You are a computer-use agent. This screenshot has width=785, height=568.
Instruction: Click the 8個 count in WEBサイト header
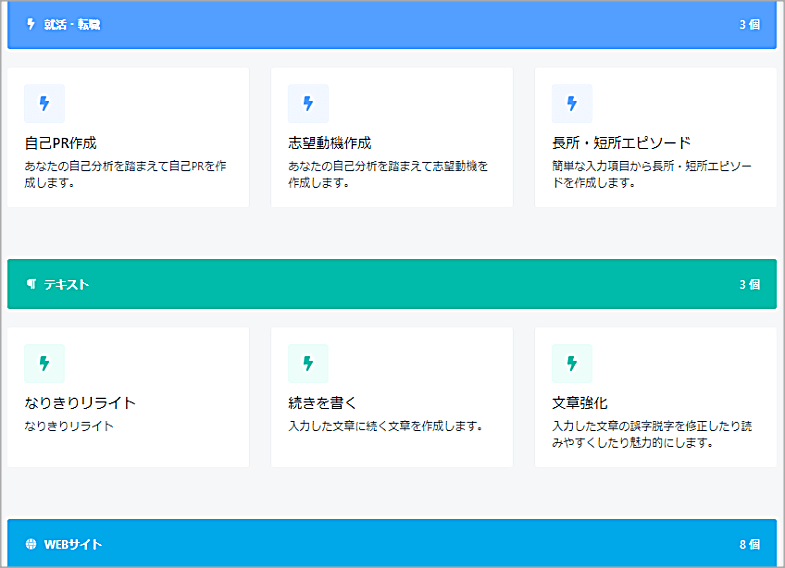[749, 544]
